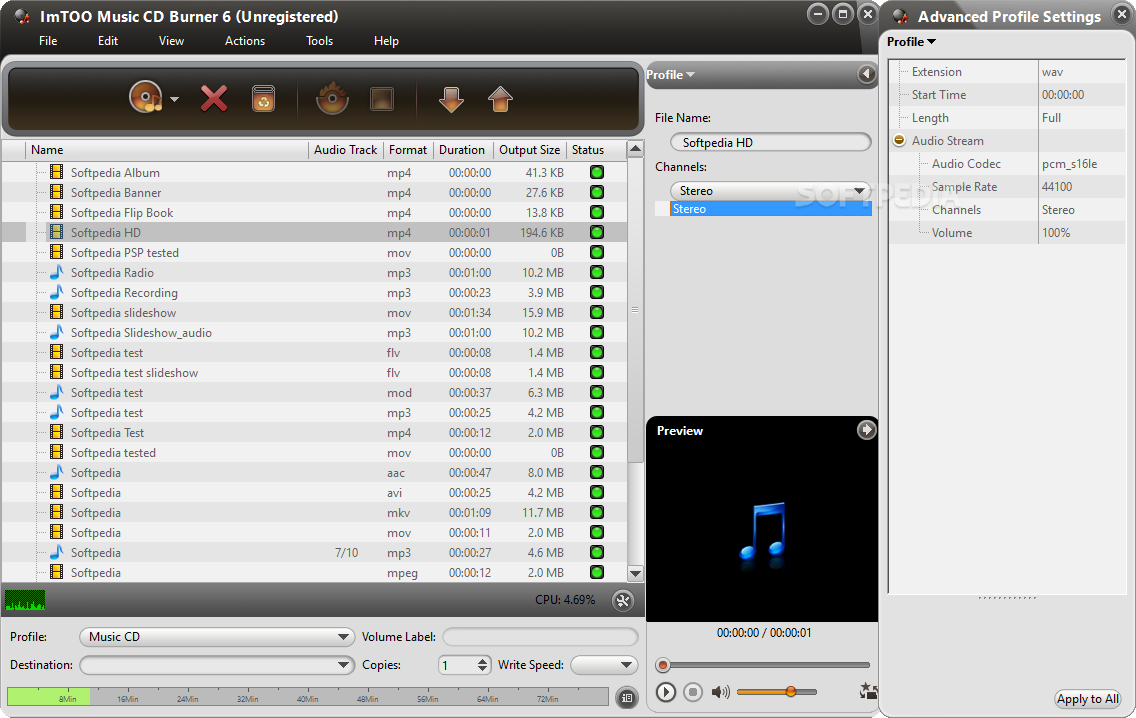
Task: Toggle status light for Softpedia Flip Book
Action: coord(597,212)
